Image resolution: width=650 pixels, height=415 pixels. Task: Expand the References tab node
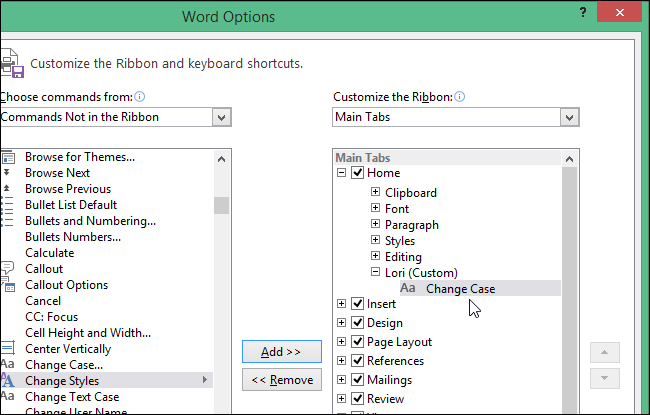[341, 361]
